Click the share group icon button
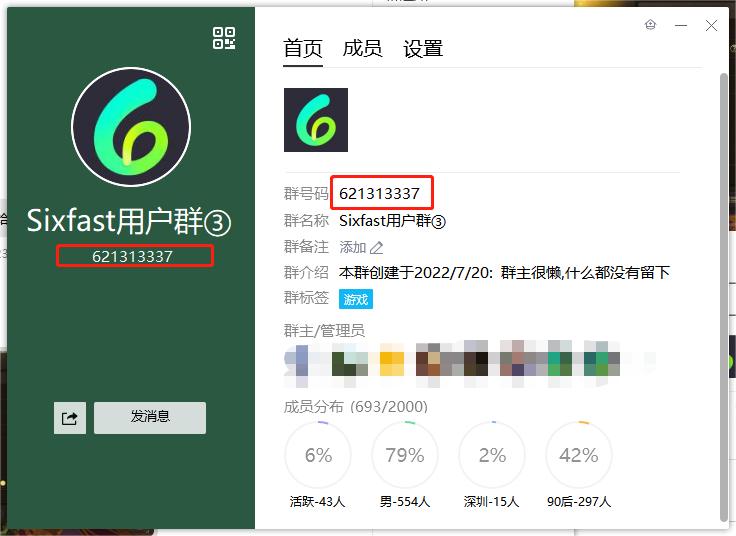 [70, 418]
